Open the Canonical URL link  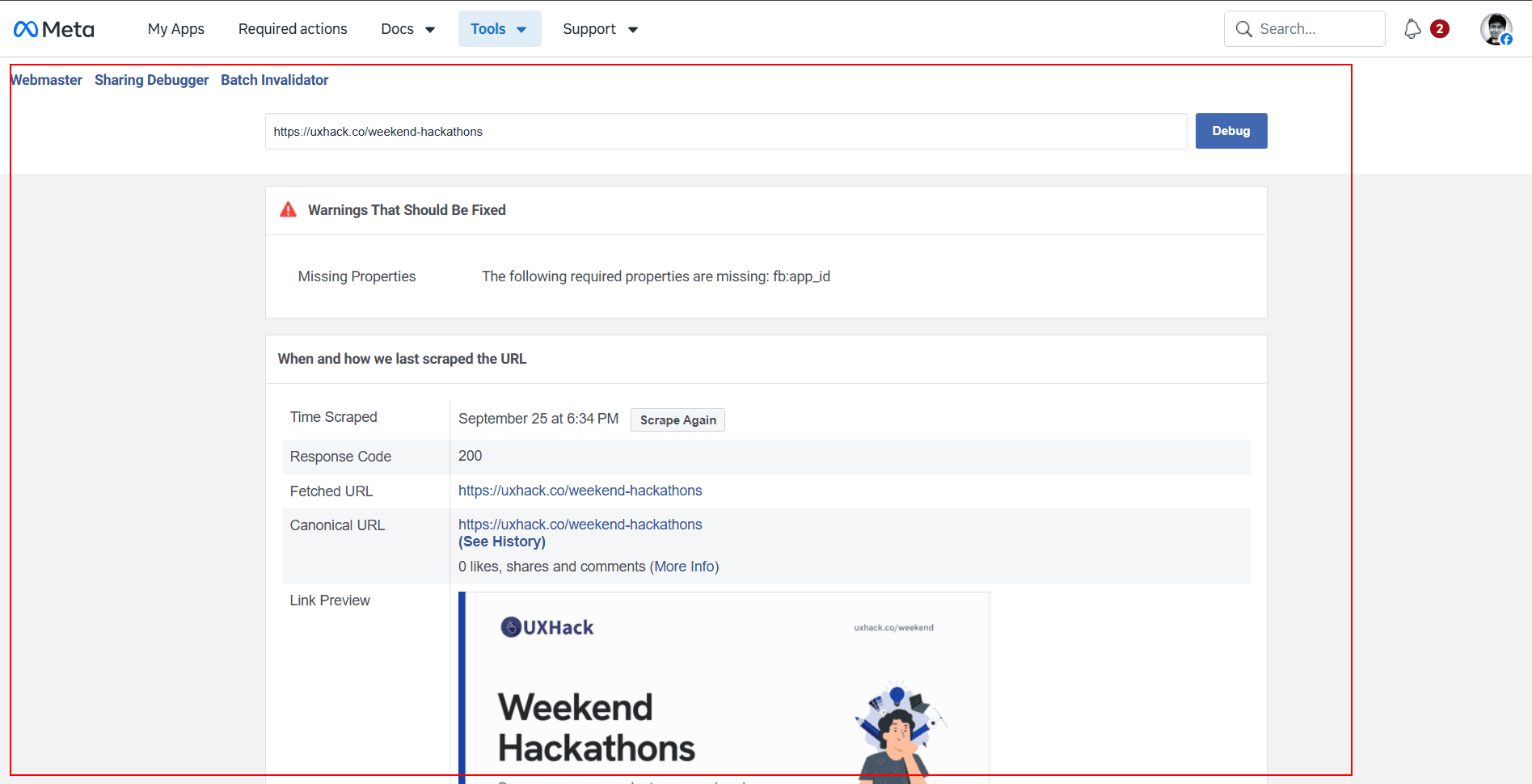(580, 525)
